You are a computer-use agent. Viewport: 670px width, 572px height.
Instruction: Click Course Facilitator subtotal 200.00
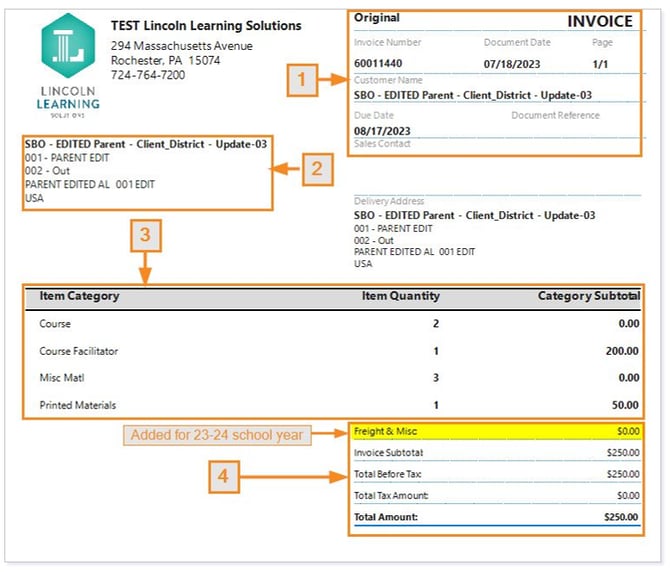[x=622, y=351]
